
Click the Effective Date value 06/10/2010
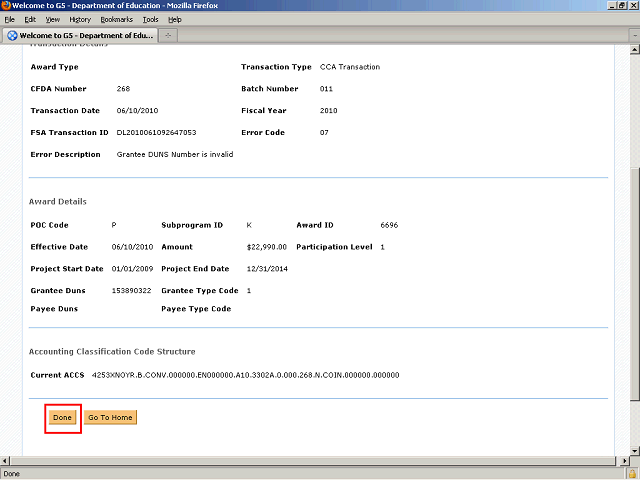[x=132, y=247]
